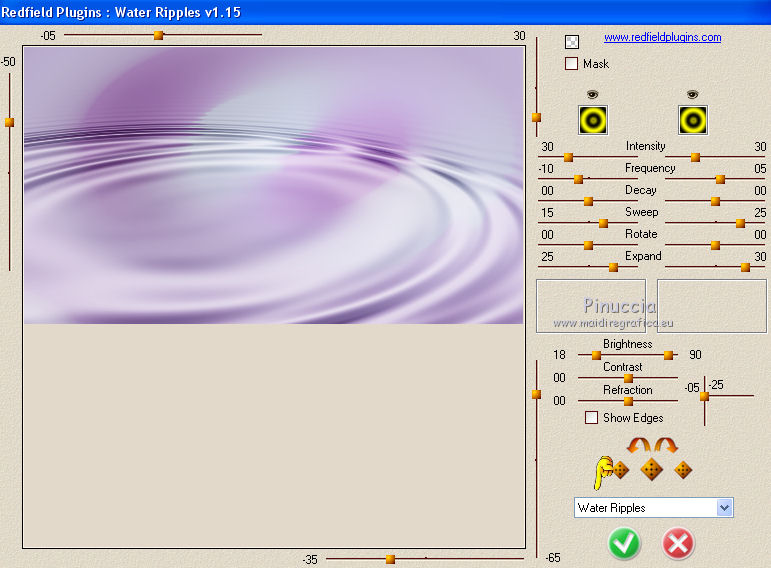Image resolution: width=771 pixels, height=568 pixels.
Task: Click the right curved redo arrow
Action: pos(666,446)
